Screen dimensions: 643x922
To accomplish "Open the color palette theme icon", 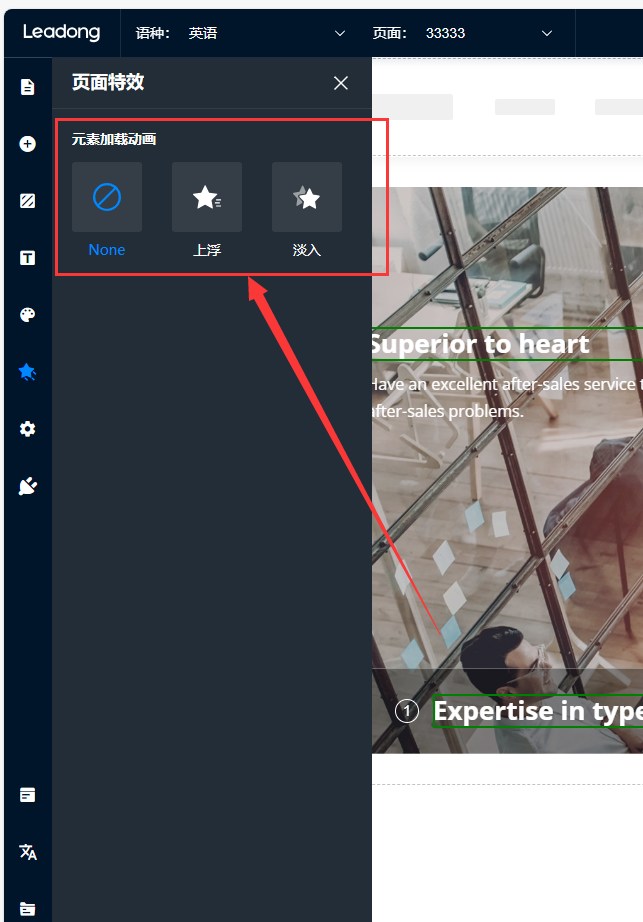I will tap(27, 315).
